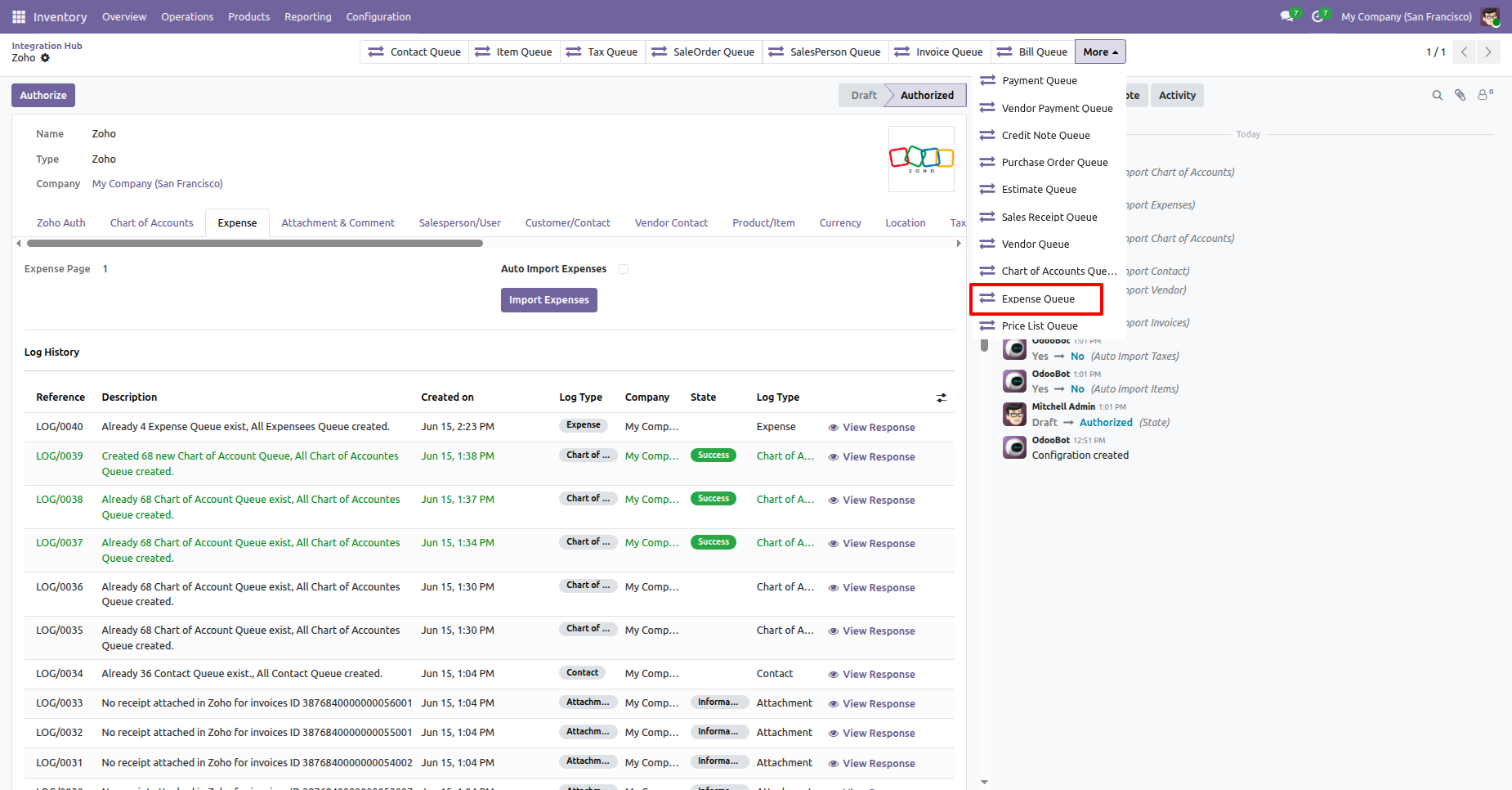This screenshot has width=1512, height=790.
Task: Open the Products menu
Action: click(x=249, y=16)
